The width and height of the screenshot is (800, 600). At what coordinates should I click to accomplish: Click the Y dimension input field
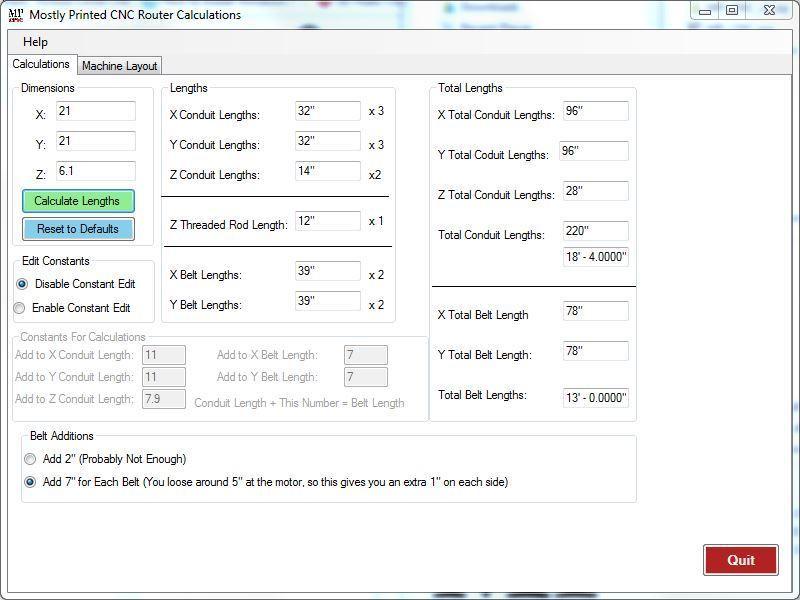tap(95, 141)
